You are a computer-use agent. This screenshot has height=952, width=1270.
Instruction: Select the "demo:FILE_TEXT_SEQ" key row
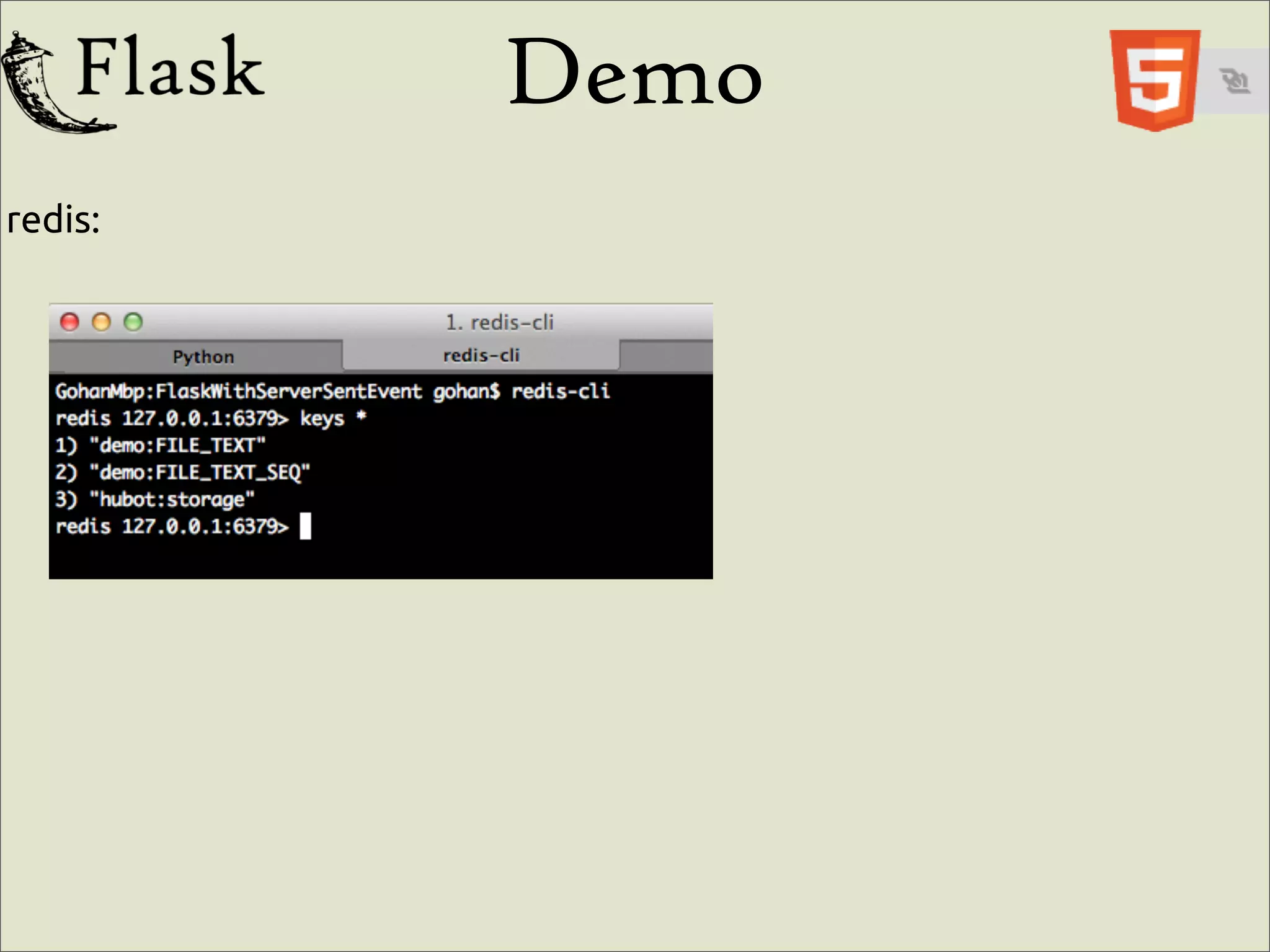182,472
